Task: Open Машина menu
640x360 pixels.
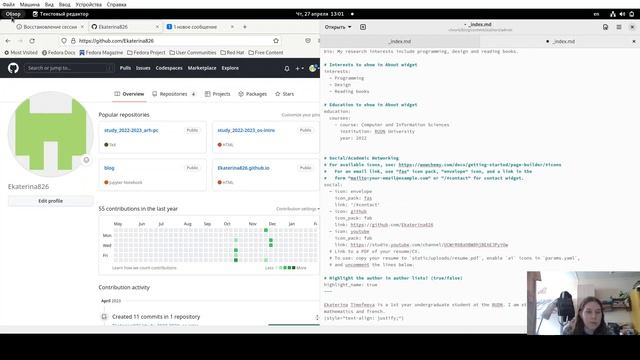Action: 30,4
